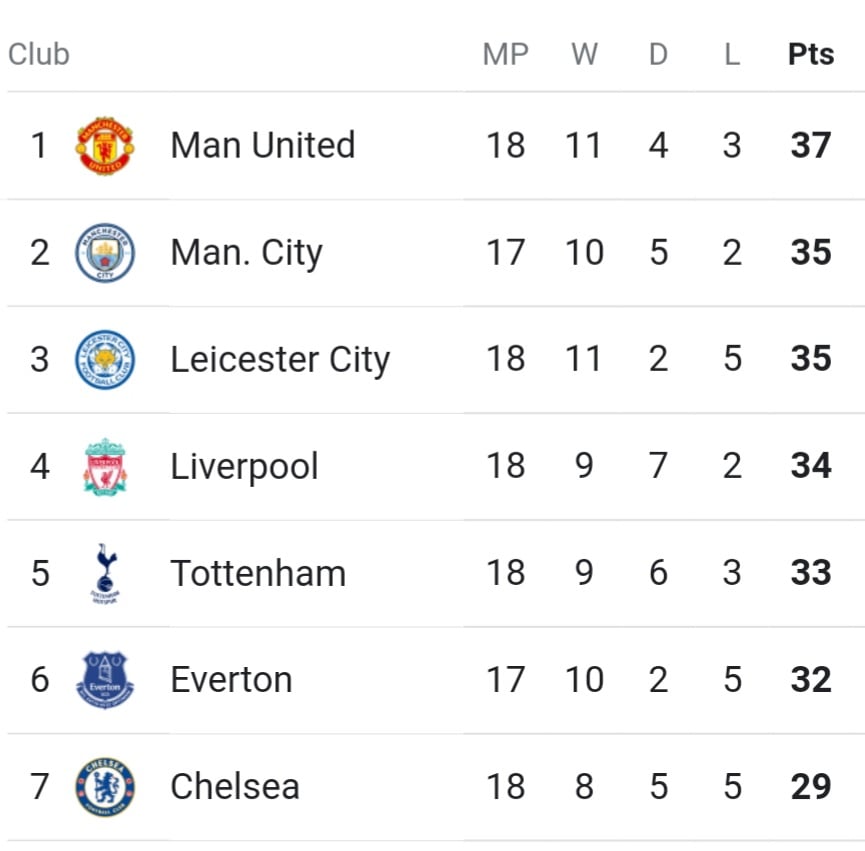Click the W column header
The image size is (865, 851).
click(584, 54)
